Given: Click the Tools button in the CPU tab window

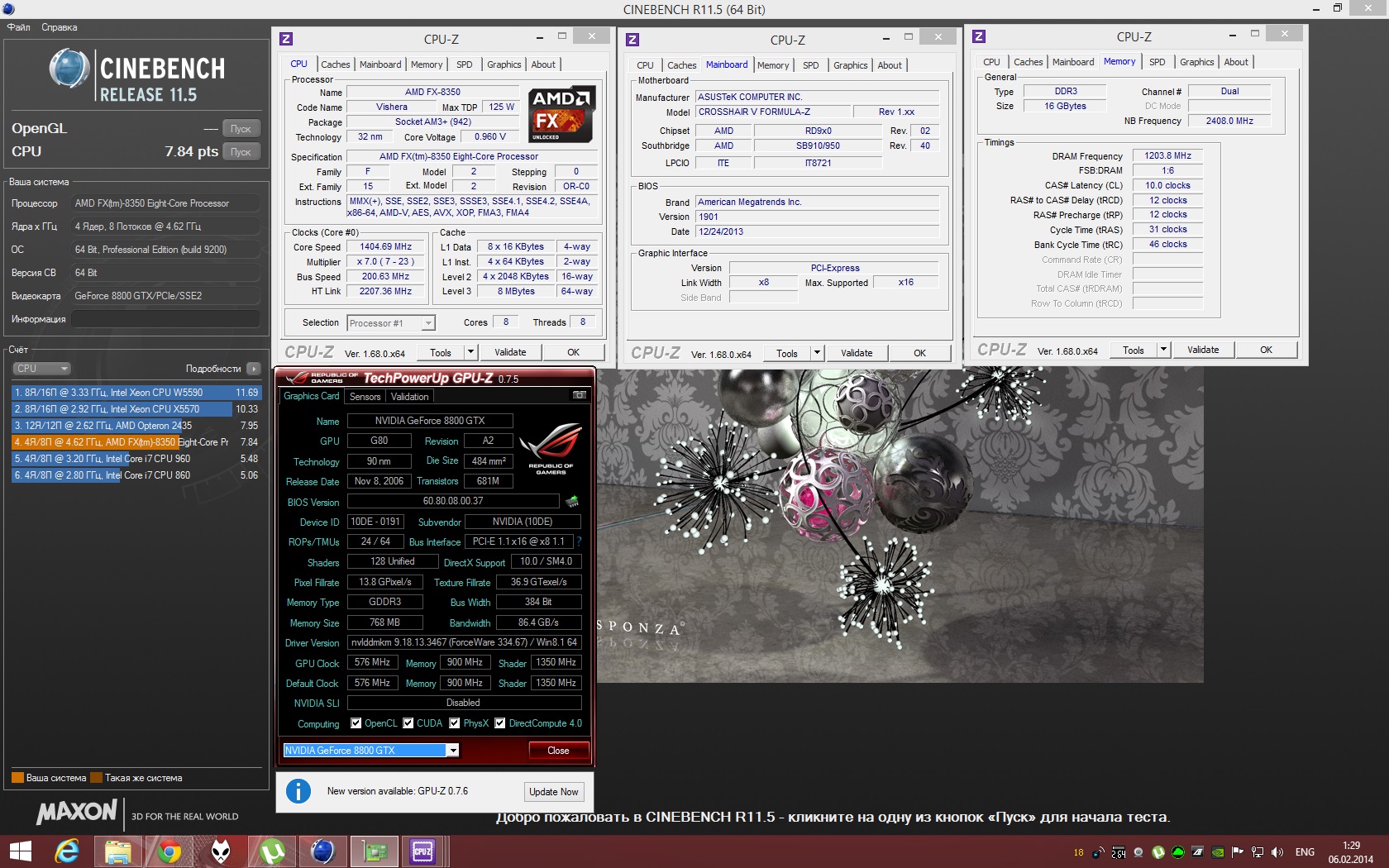Looking at the screenshot, I should tap(441, 352).
